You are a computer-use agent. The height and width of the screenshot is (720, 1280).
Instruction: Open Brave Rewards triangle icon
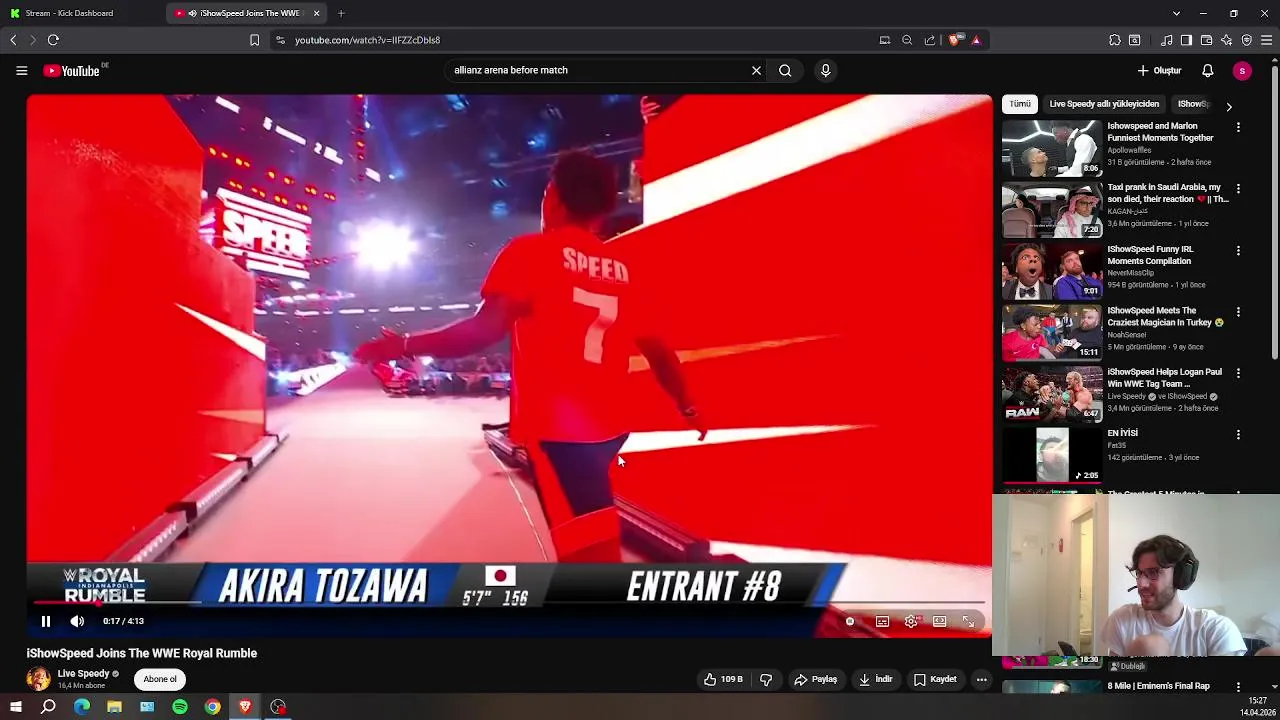coord(976,40)
